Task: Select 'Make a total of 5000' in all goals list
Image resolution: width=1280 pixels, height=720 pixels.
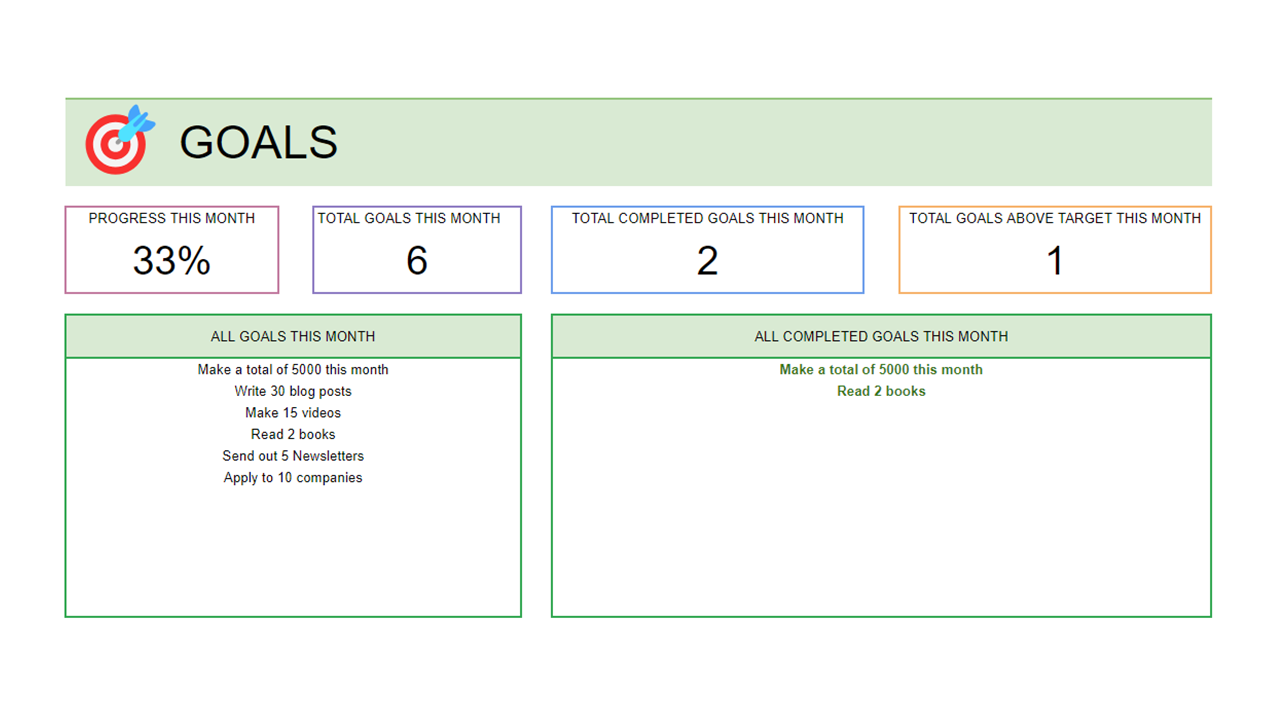Action: coord(293,370)
